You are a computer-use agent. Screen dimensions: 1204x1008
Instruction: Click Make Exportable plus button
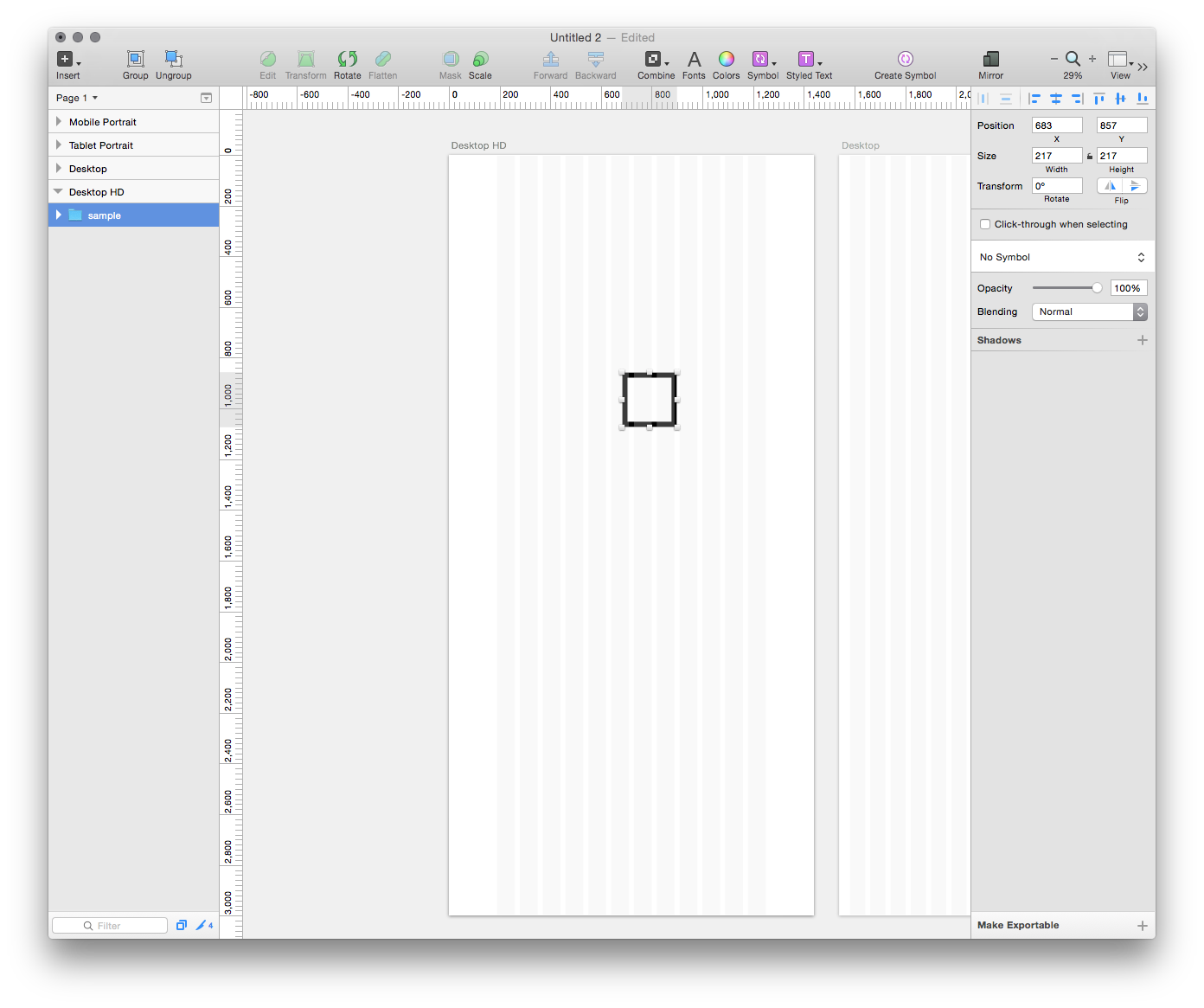point(1142,925)
